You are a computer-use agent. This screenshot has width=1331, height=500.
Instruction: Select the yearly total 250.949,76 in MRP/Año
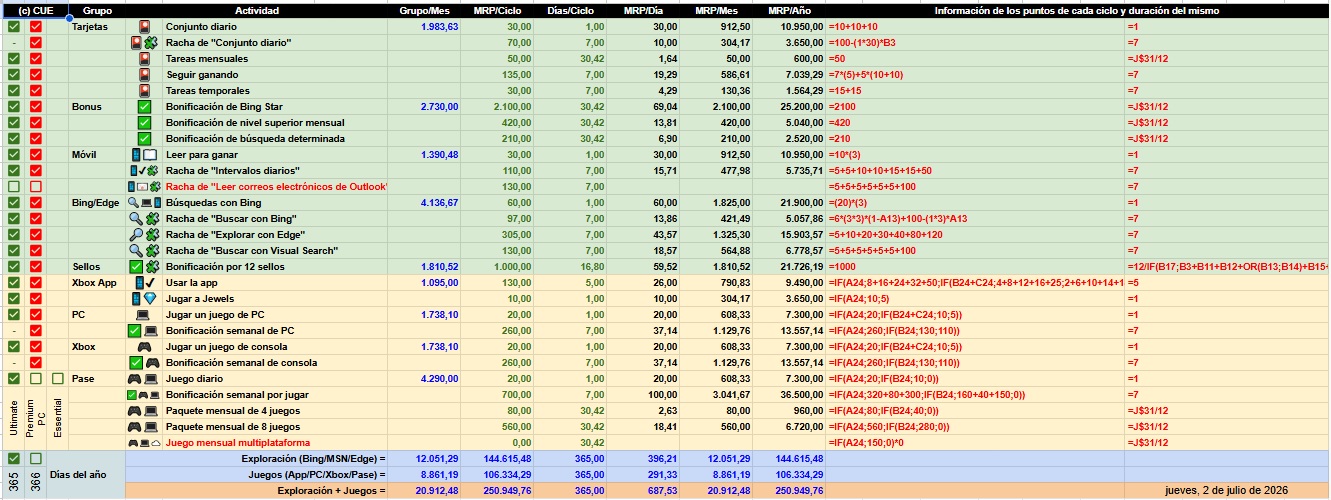(x=790, y=491)
